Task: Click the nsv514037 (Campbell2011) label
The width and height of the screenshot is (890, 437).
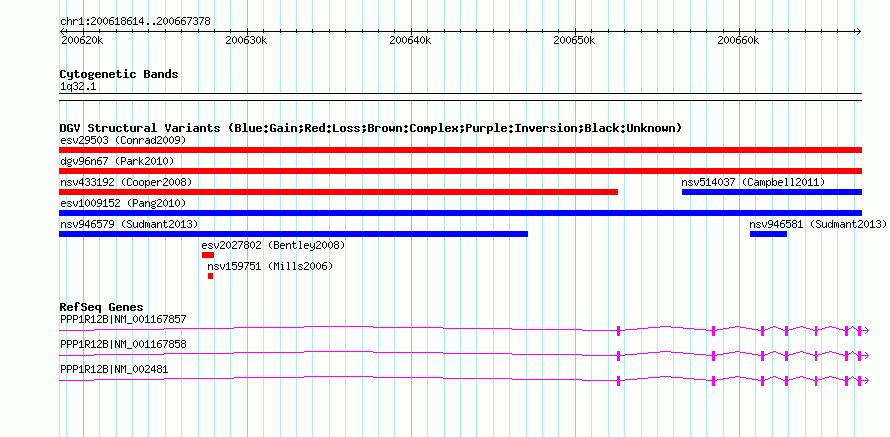Action: [x=753, y=182]
